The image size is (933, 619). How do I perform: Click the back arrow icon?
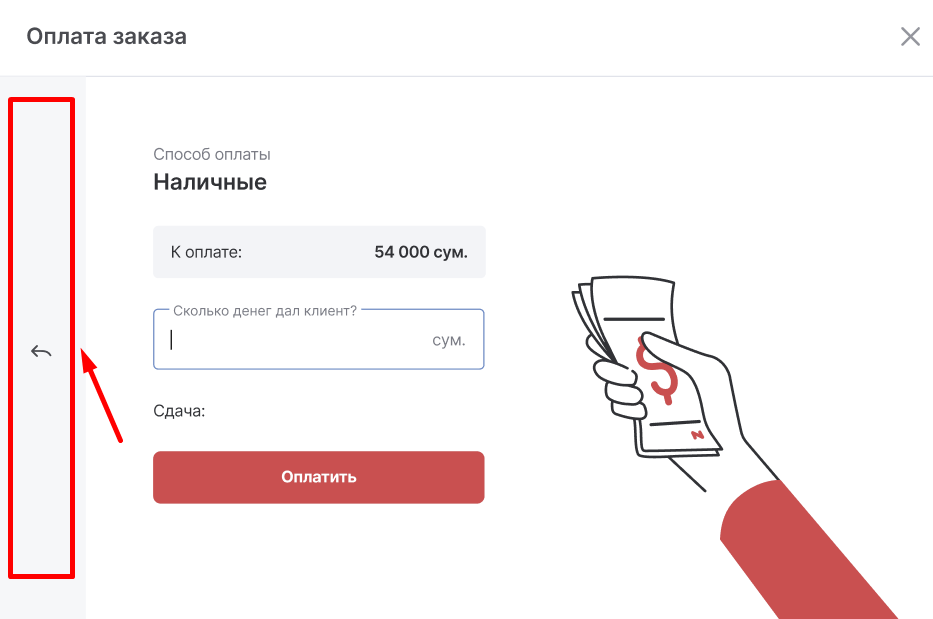tap(41, 351)
